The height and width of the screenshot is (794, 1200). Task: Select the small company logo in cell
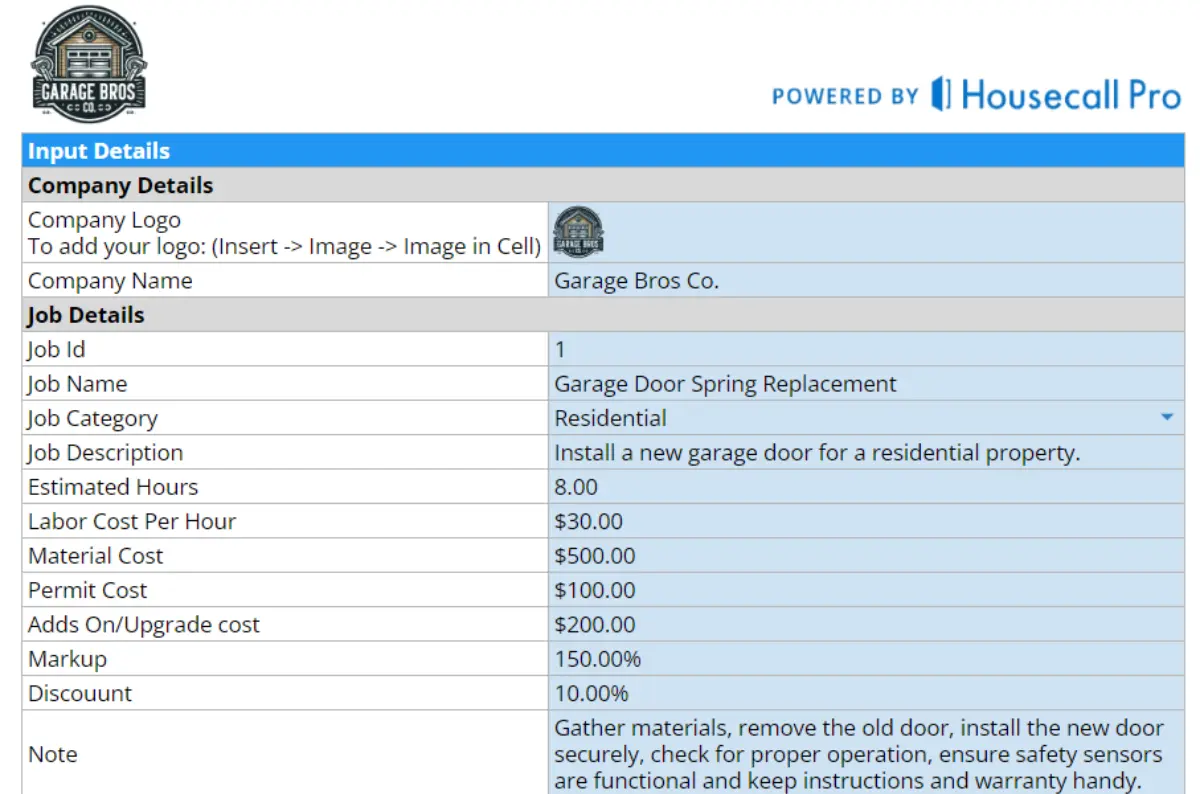[x=578, y=232]
